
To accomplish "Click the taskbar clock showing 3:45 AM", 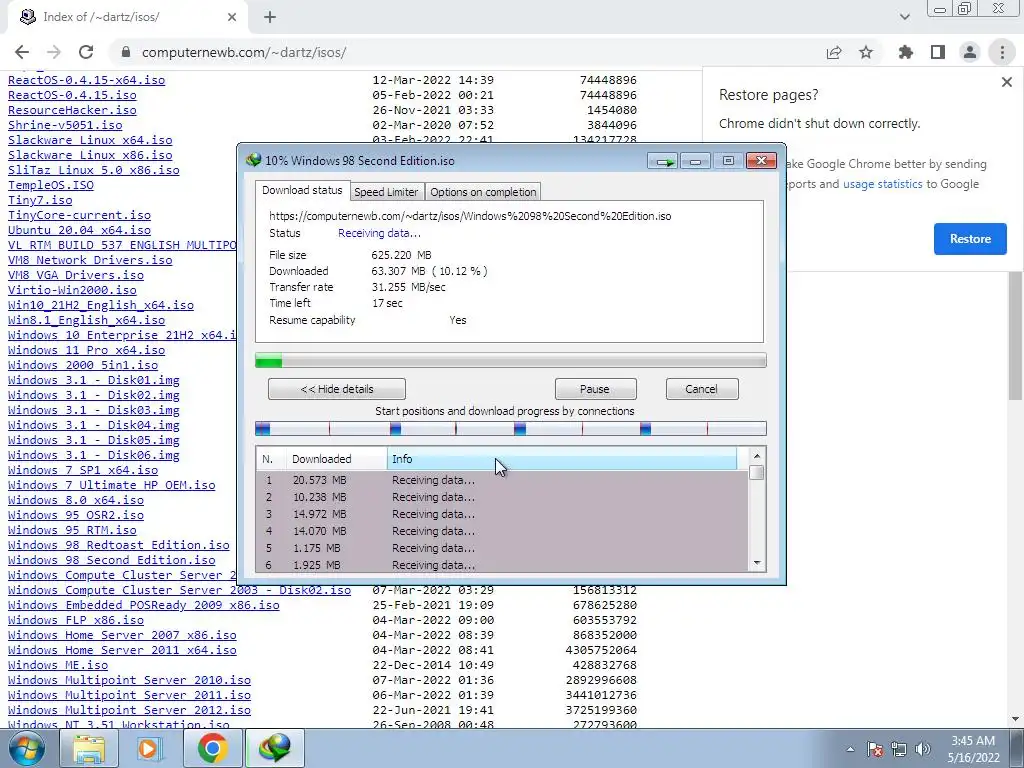I will click(973, 749).
